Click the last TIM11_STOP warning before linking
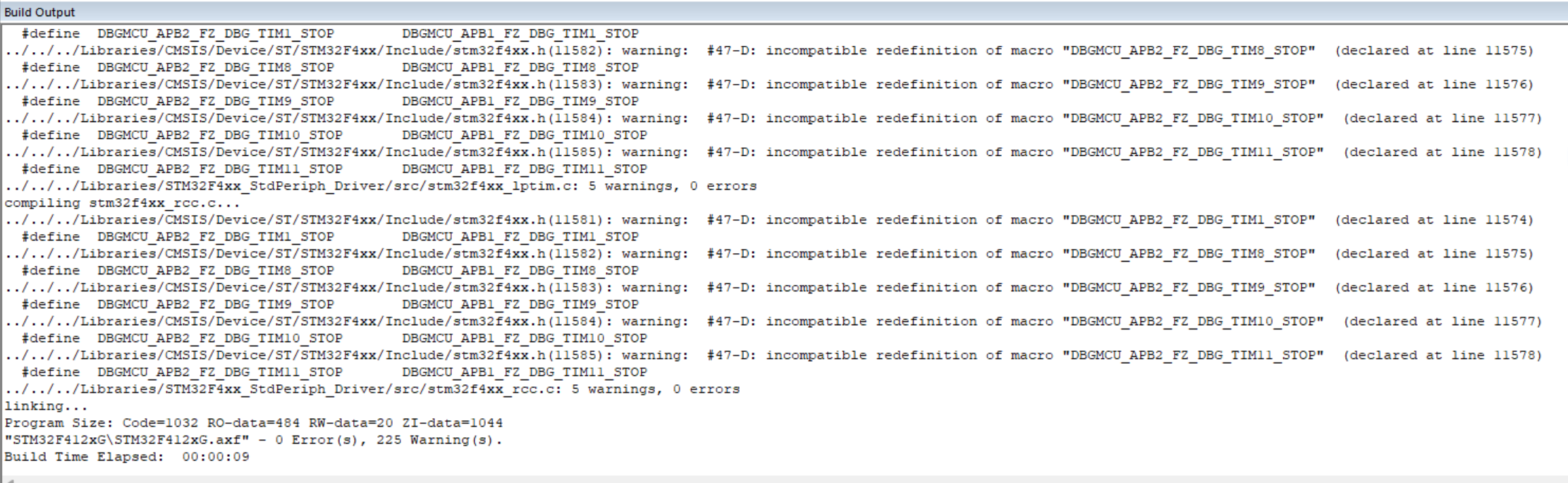The image size is (1568, 483). point(773,355)
